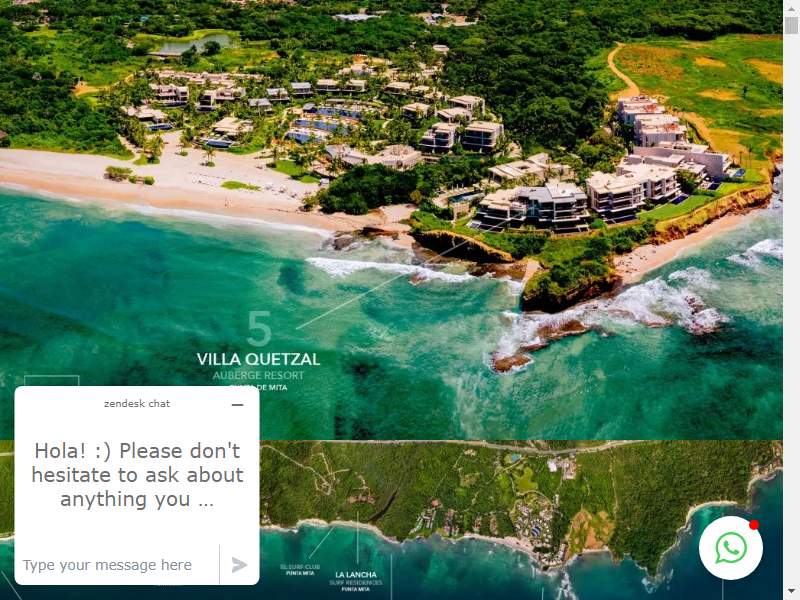Click the Punta de Mita caption text
Image resolution: width=800 pixels, height=600 pixels.
[258, 387]
